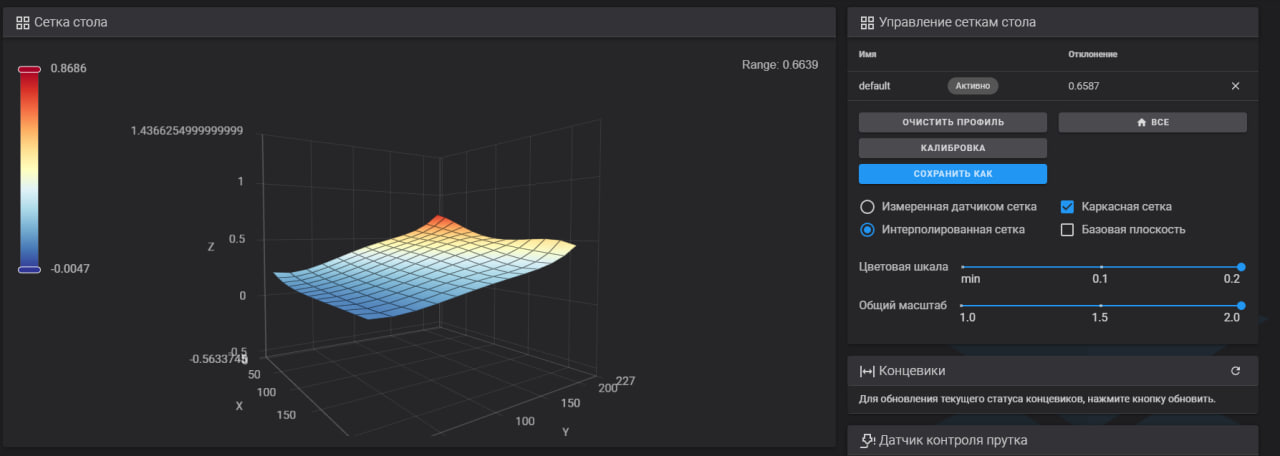Screen dimensions: 1280x456
Task: Delete the default mesh profile with X
Action: [x=1235, y=86]
